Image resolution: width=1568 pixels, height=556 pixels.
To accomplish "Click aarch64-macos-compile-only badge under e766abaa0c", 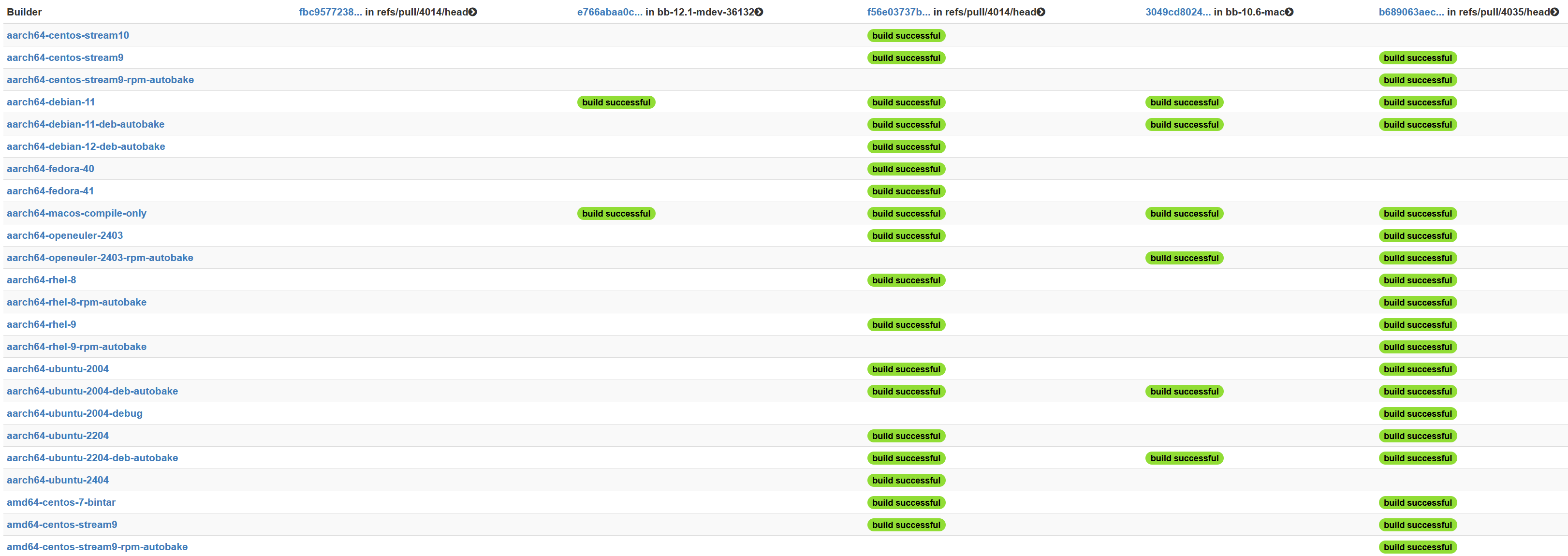I will point(616,214).
